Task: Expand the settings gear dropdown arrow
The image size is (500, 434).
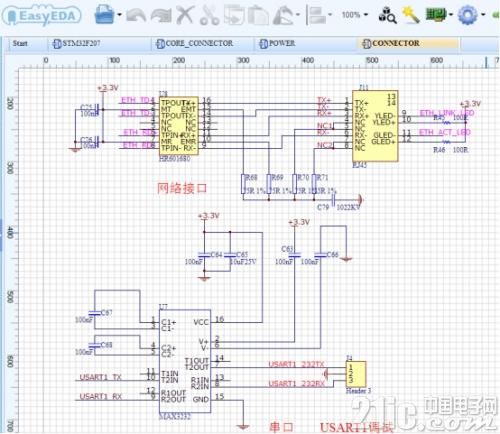Action: click(483, 15)
